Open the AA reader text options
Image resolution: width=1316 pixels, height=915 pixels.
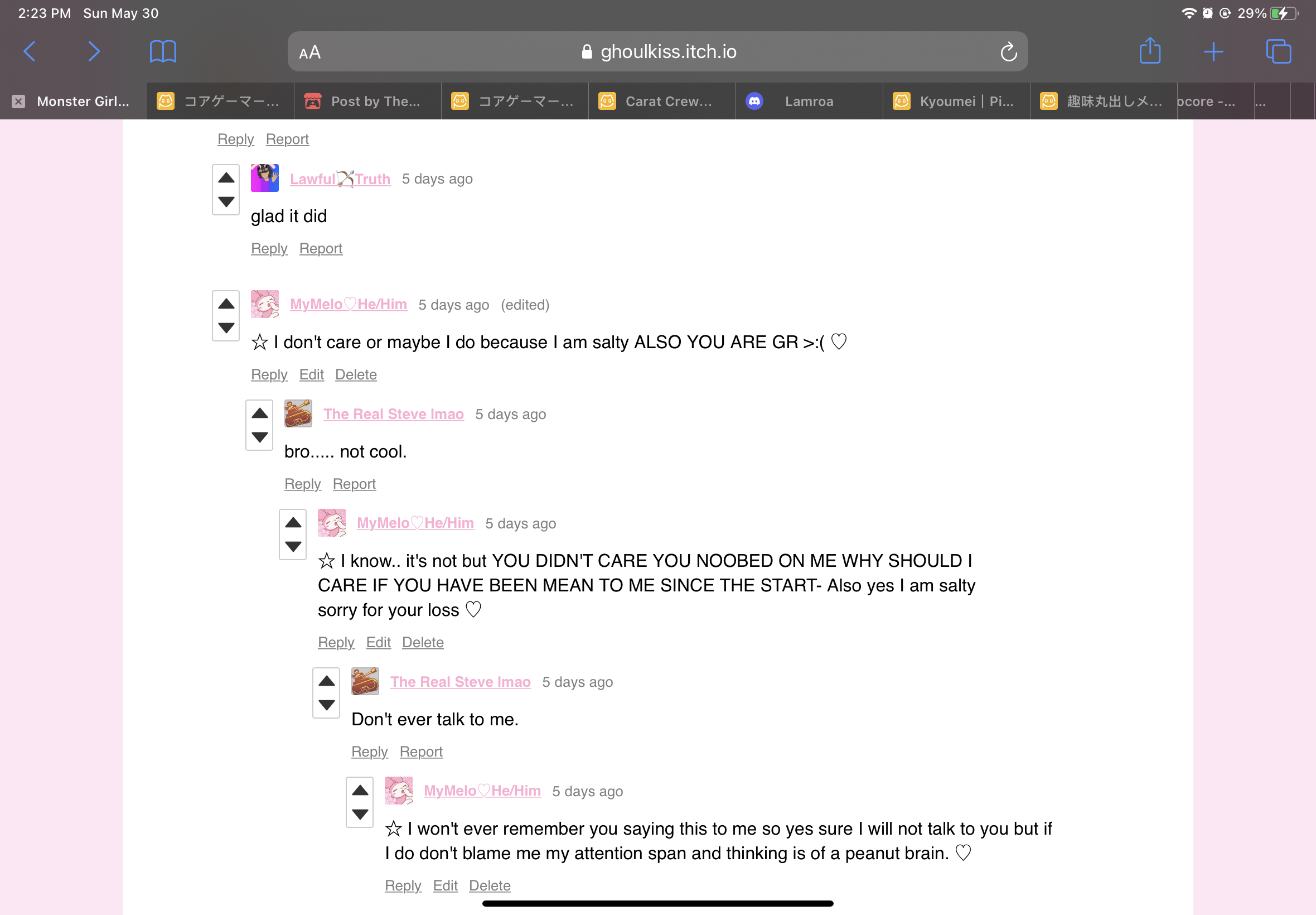[x=310, y=53]
